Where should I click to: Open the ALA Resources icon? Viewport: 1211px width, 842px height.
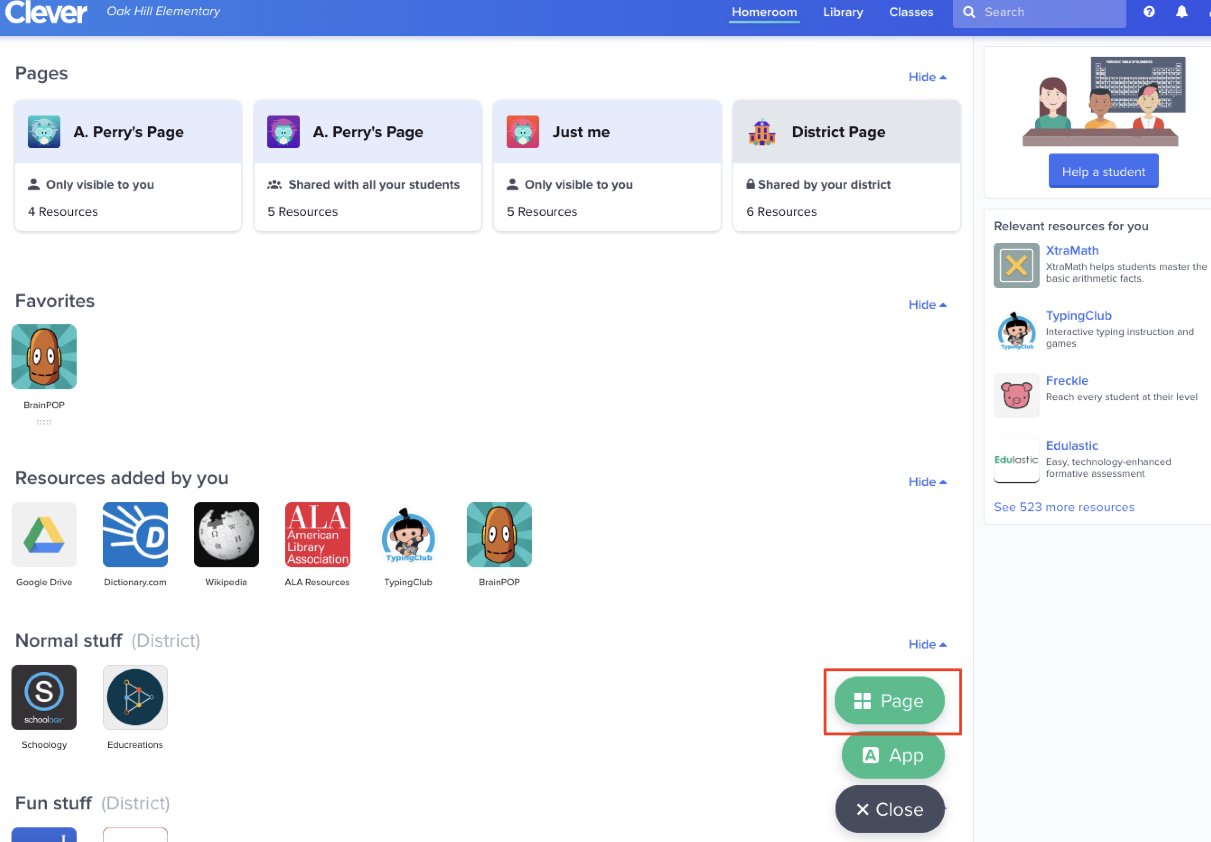coord(317,534)
